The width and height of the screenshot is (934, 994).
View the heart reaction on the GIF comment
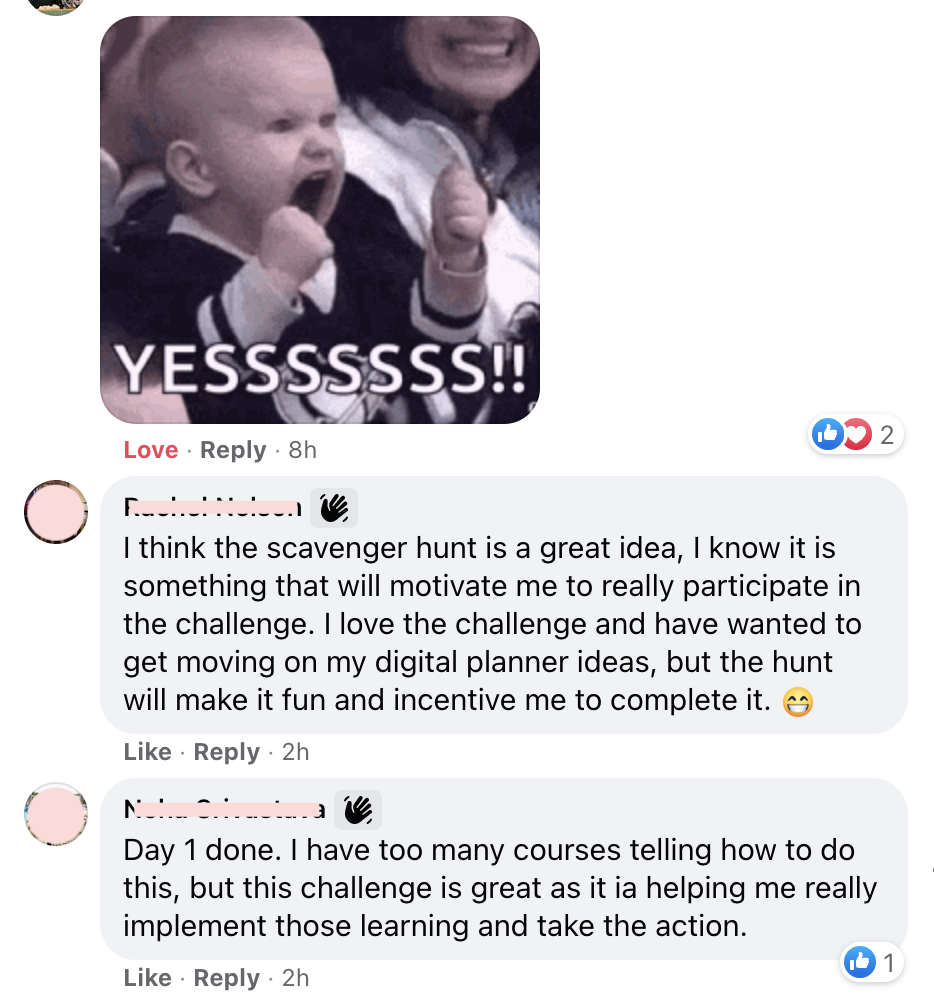(x=858, y=434)
